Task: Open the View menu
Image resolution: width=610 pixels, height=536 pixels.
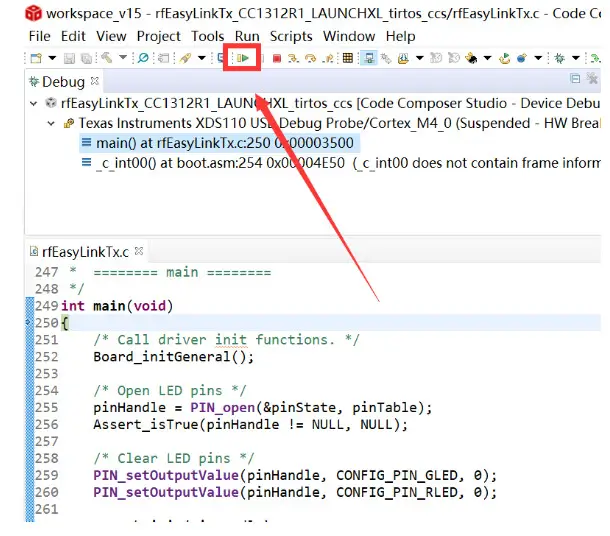Action: 111,36
